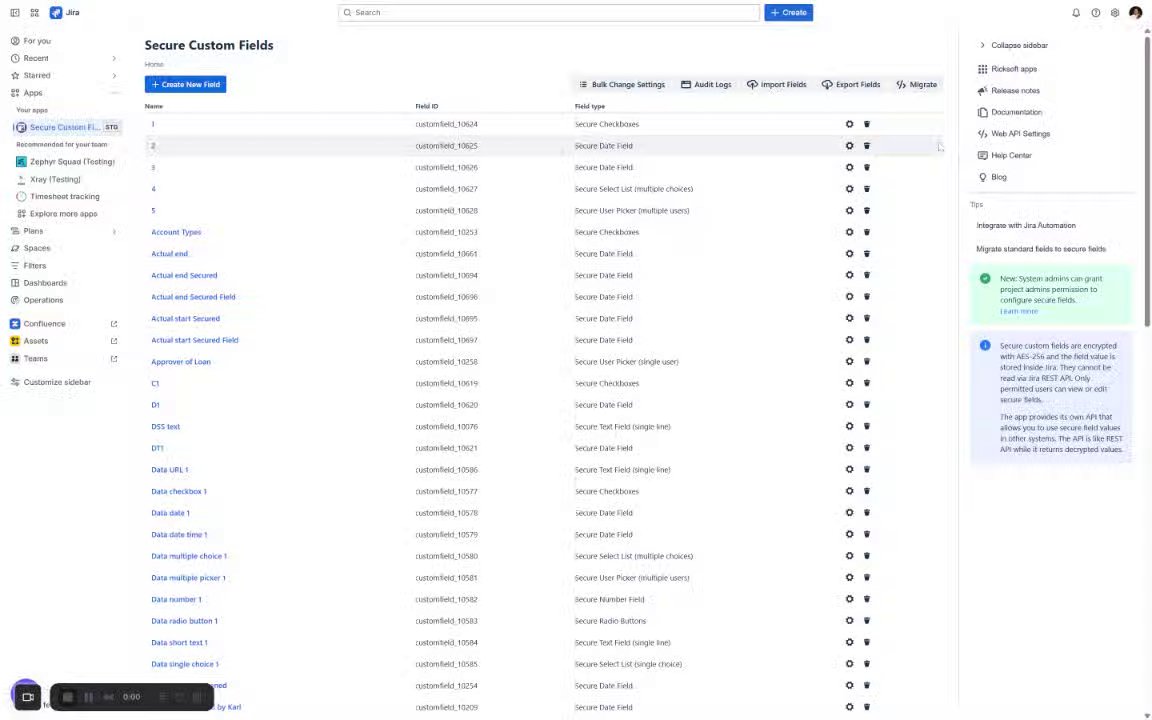Click trash icon for D1 field
The width and height of the screenshot is (1152, 720).
coord(867,405)
